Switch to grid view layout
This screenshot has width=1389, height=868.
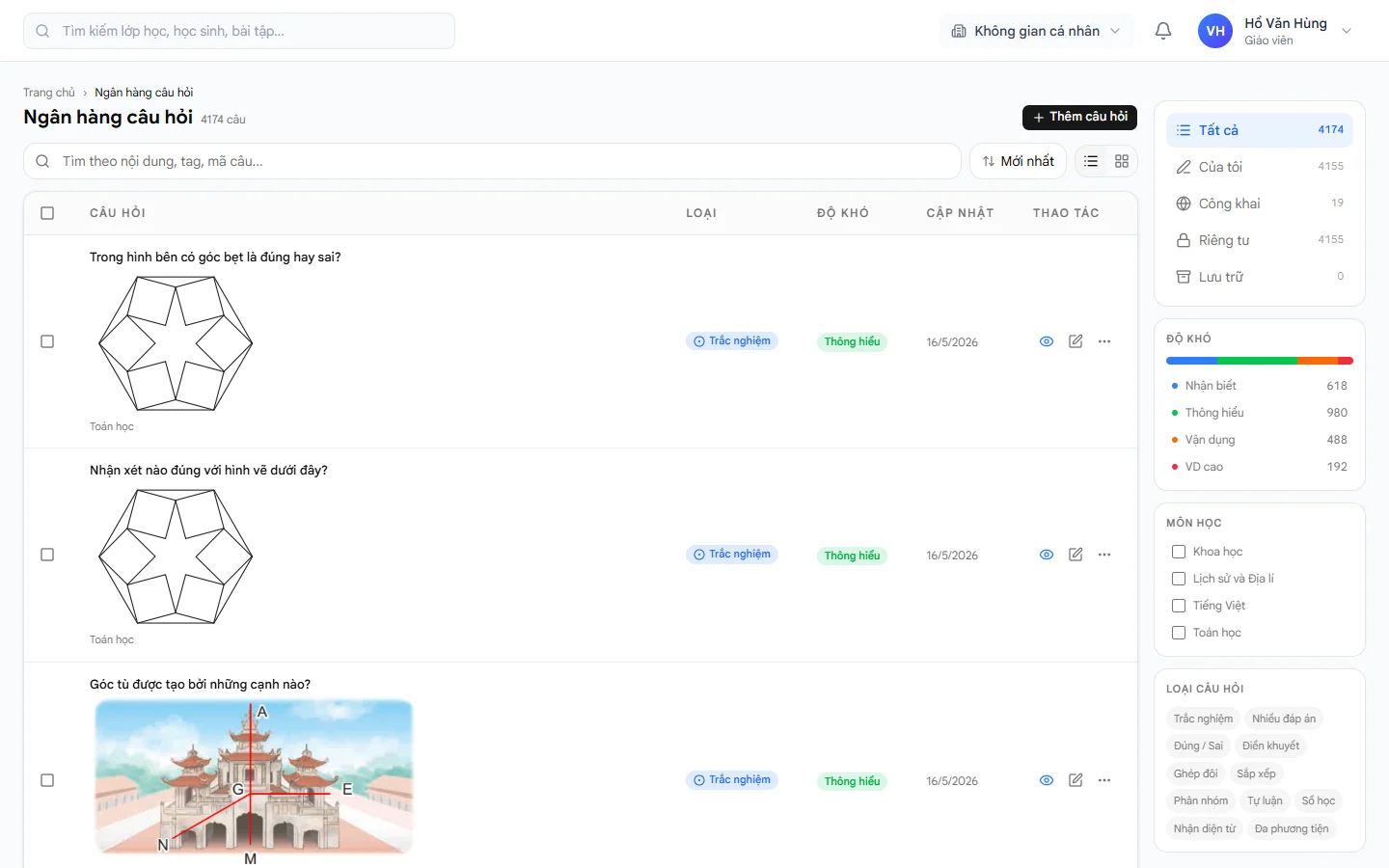point(1121,161)
